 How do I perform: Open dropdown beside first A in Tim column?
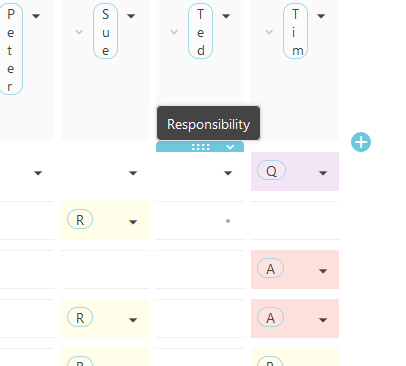tap(323, 271)
